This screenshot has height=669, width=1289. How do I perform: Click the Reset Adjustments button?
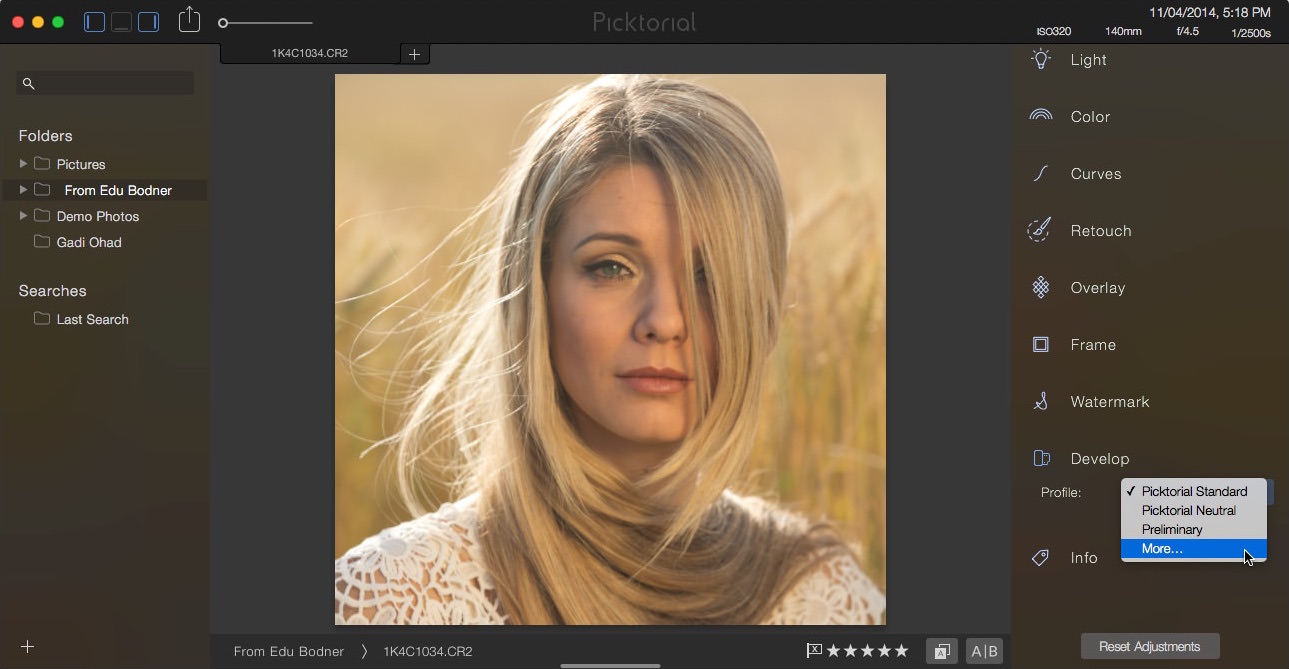coord(1150,646)
